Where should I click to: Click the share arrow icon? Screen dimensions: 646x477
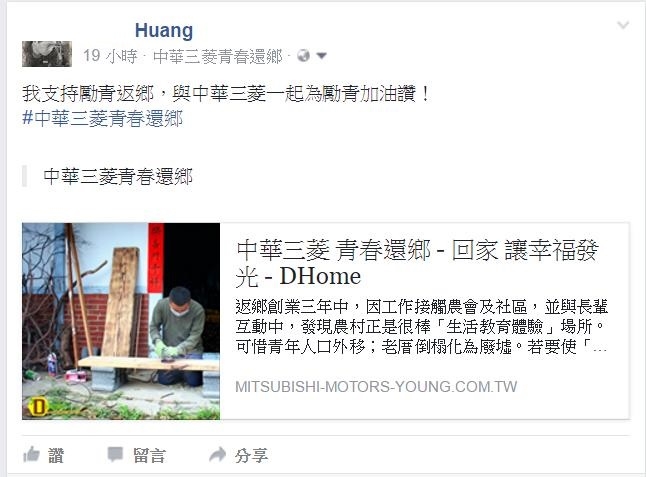coord(217,455)
